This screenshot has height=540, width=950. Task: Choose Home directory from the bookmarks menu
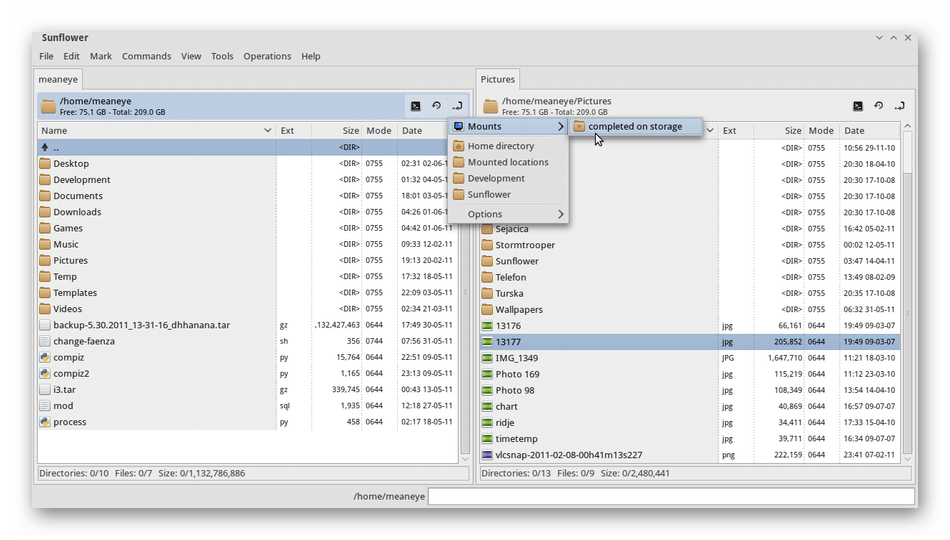click(x=500, y=146)
